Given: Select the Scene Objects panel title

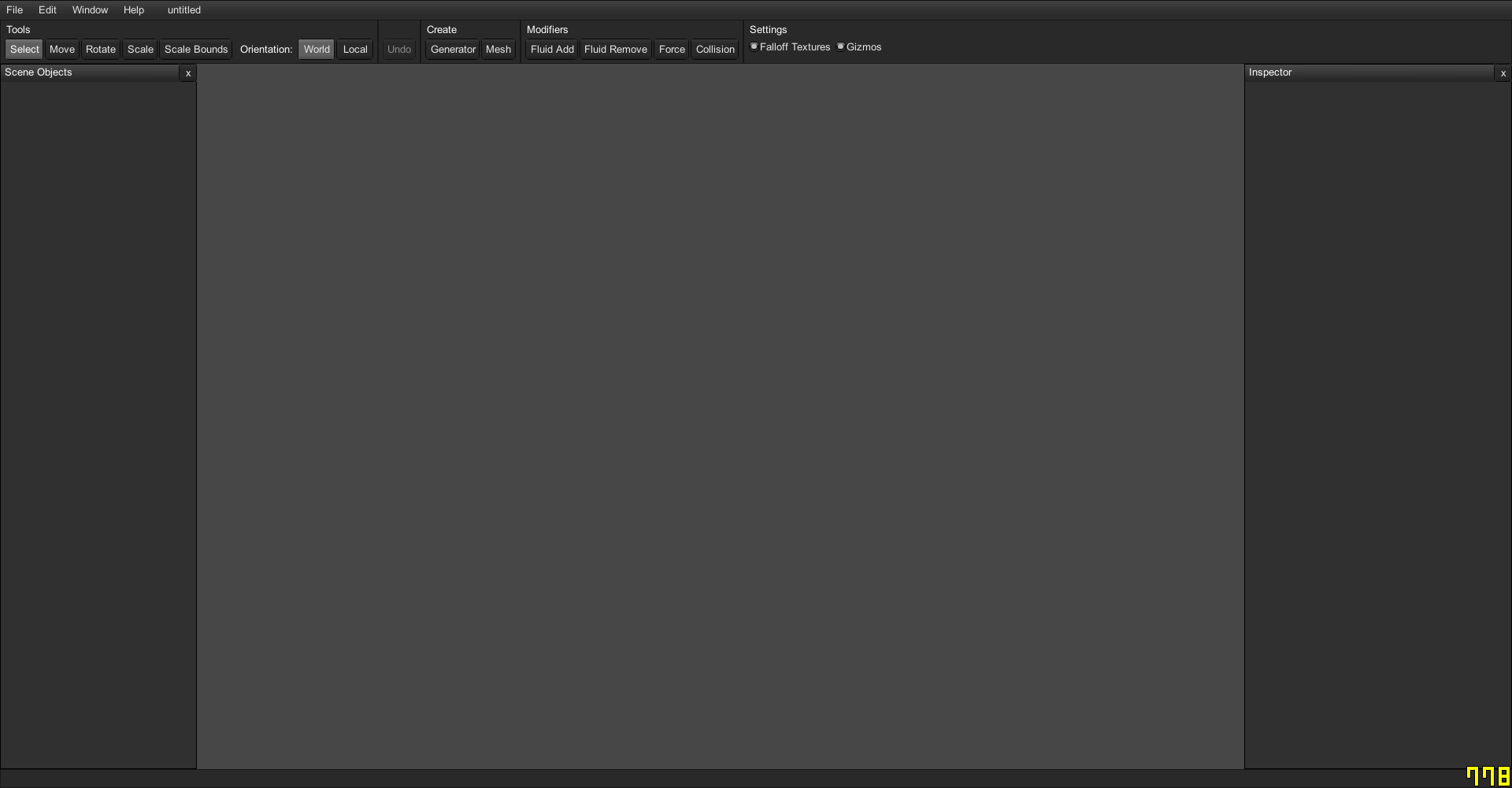Looking at the screenshot, I should coord(39,72).
